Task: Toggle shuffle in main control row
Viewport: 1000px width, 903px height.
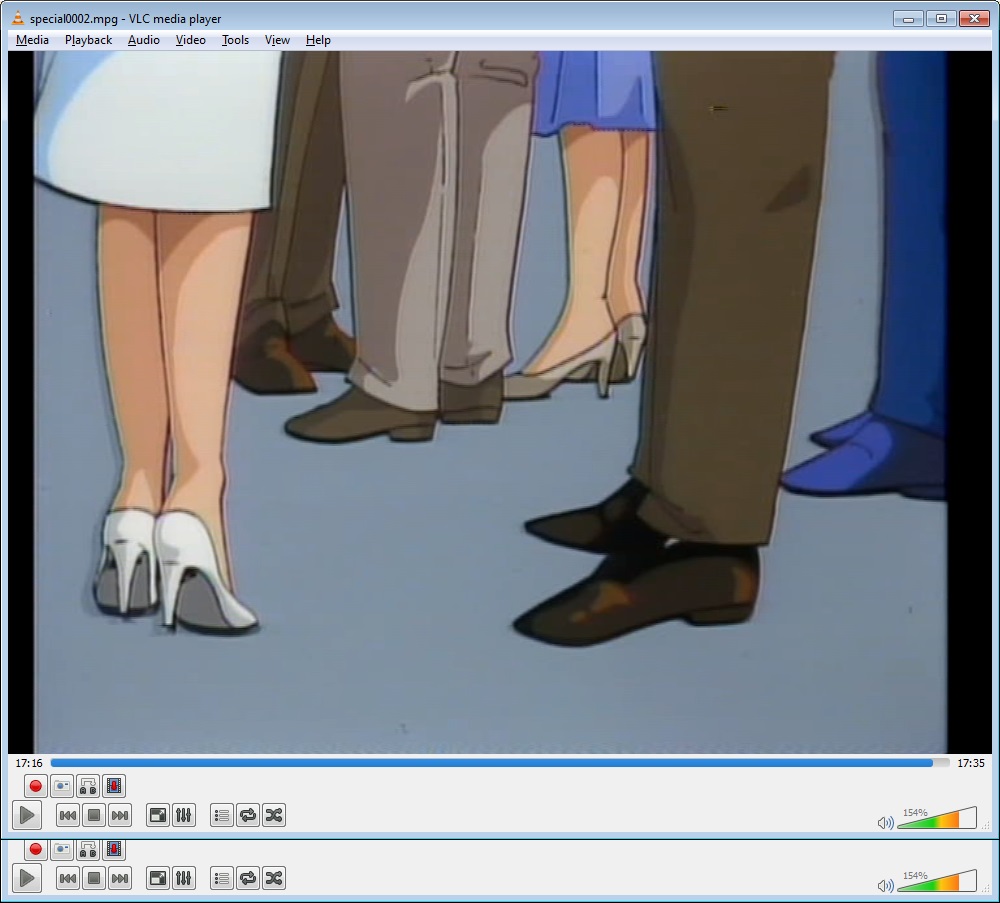Action: tap(274, 815)
